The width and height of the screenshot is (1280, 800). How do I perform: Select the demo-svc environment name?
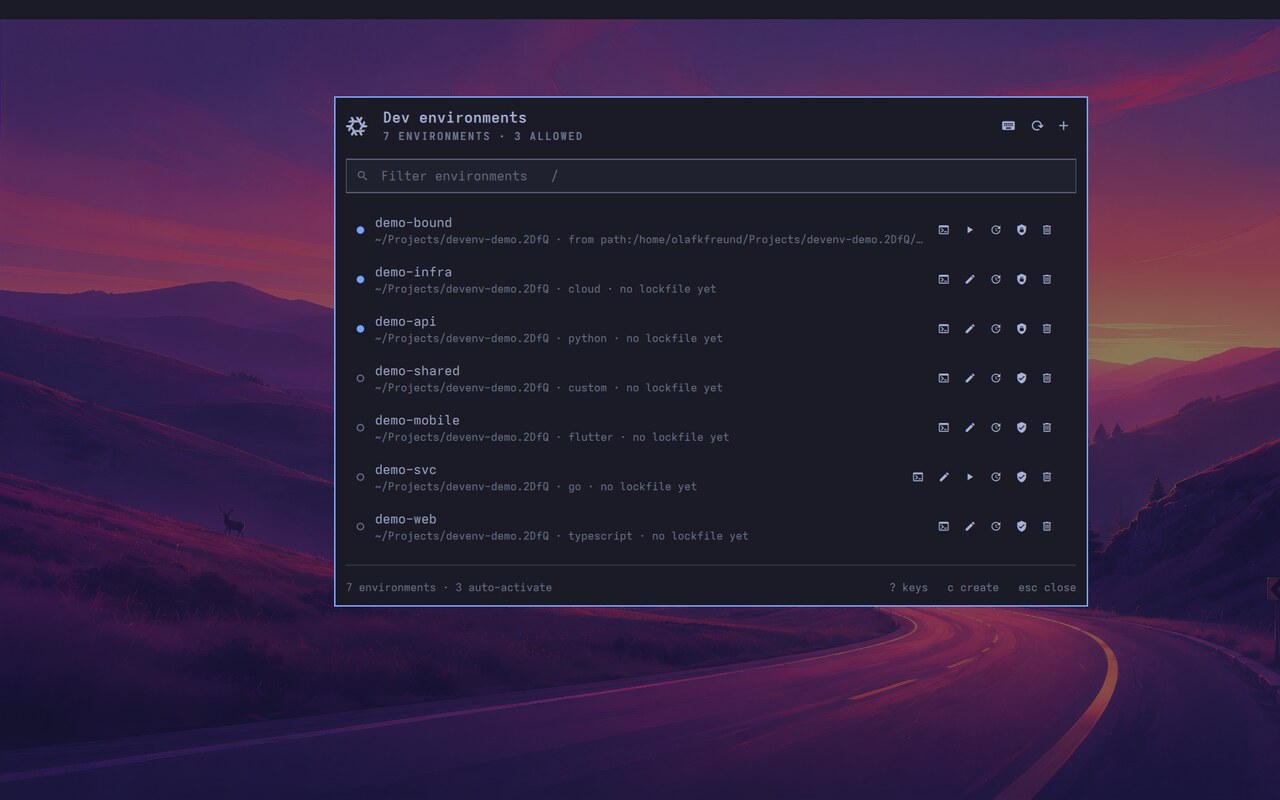405,470
